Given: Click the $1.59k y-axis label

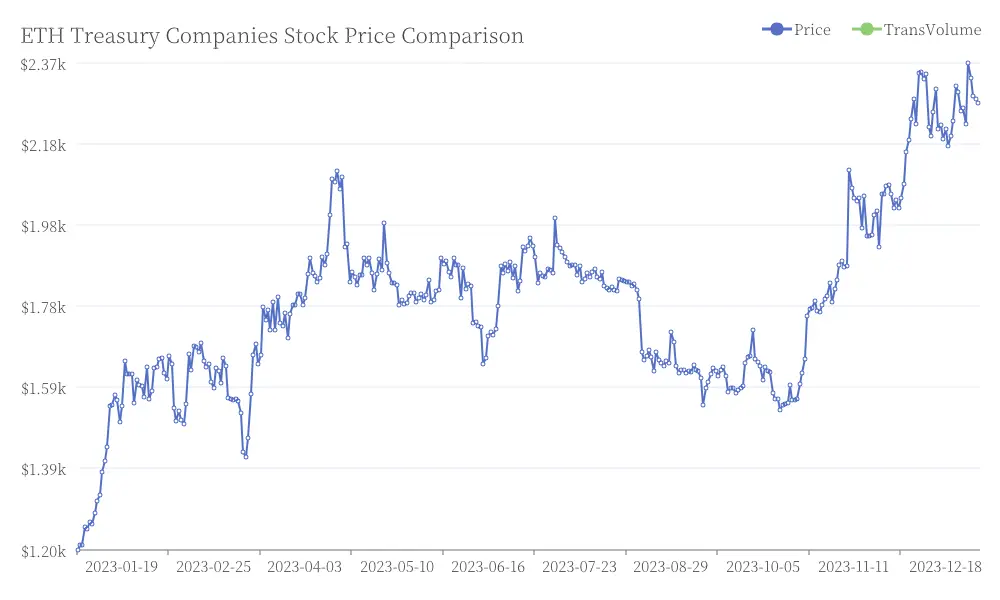Looking at the screenshot, I should point(43,388).
